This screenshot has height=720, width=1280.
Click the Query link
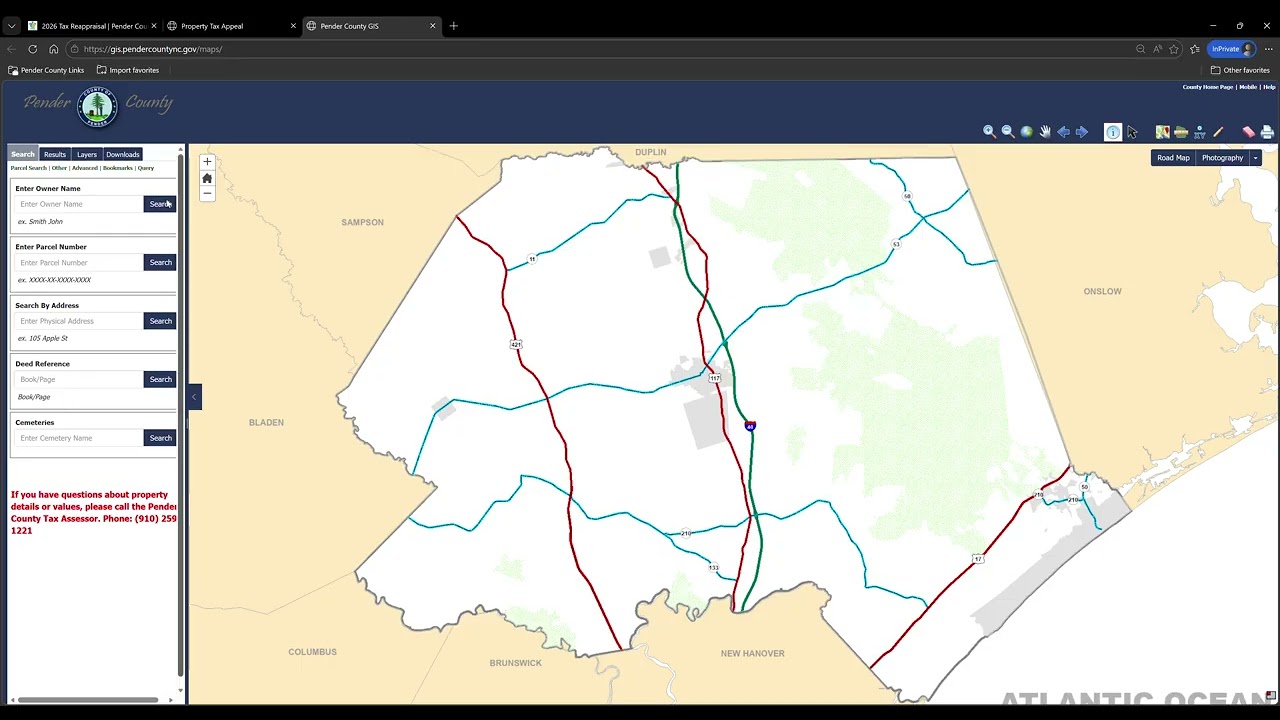146,168
